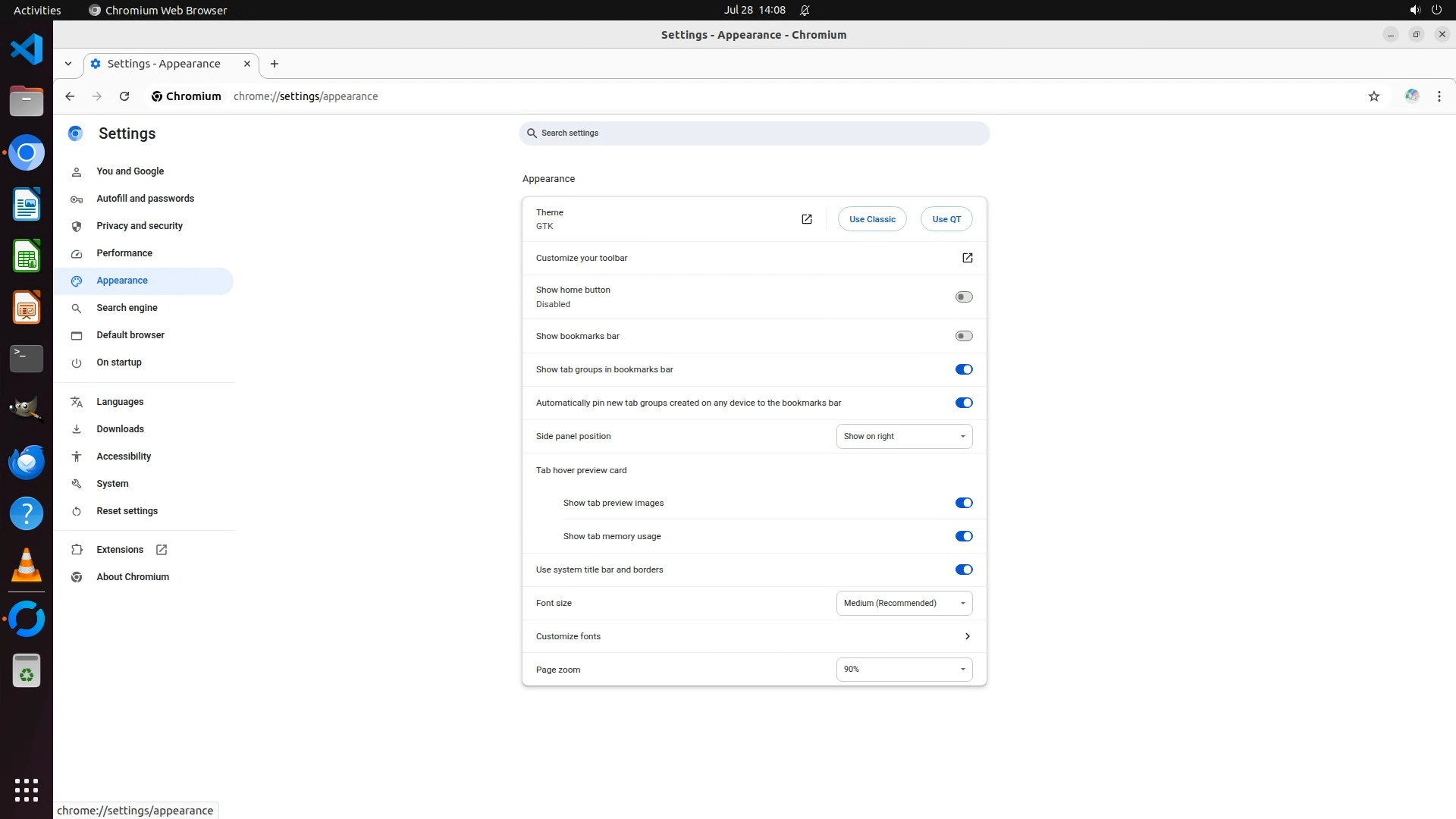The width and height of the screenshot is (1456, 819).
Task: Enable Show home button toggle
Action: pyautogui.click(x=963, y=297)
